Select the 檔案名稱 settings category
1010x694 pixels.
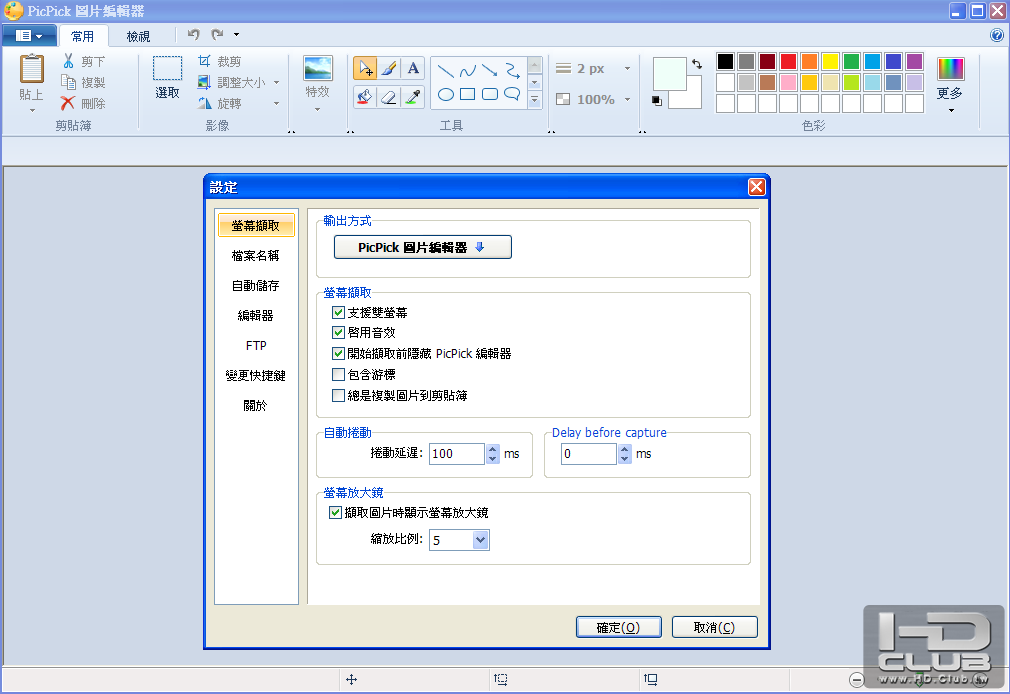point(256,256)
